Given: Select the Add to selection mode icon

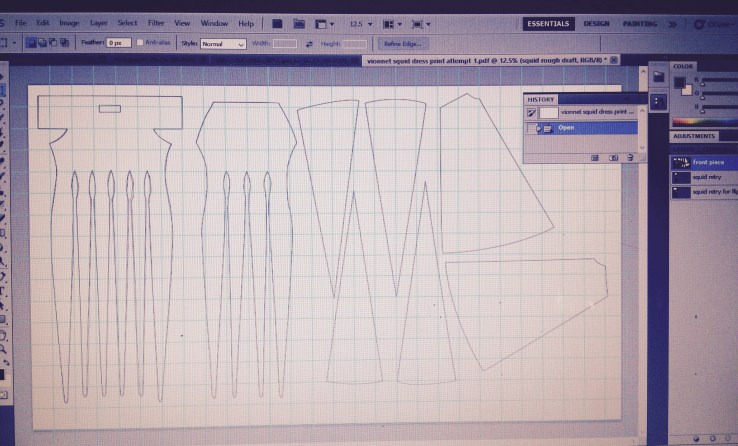Looking at the screenshot, I should (42, 42).
